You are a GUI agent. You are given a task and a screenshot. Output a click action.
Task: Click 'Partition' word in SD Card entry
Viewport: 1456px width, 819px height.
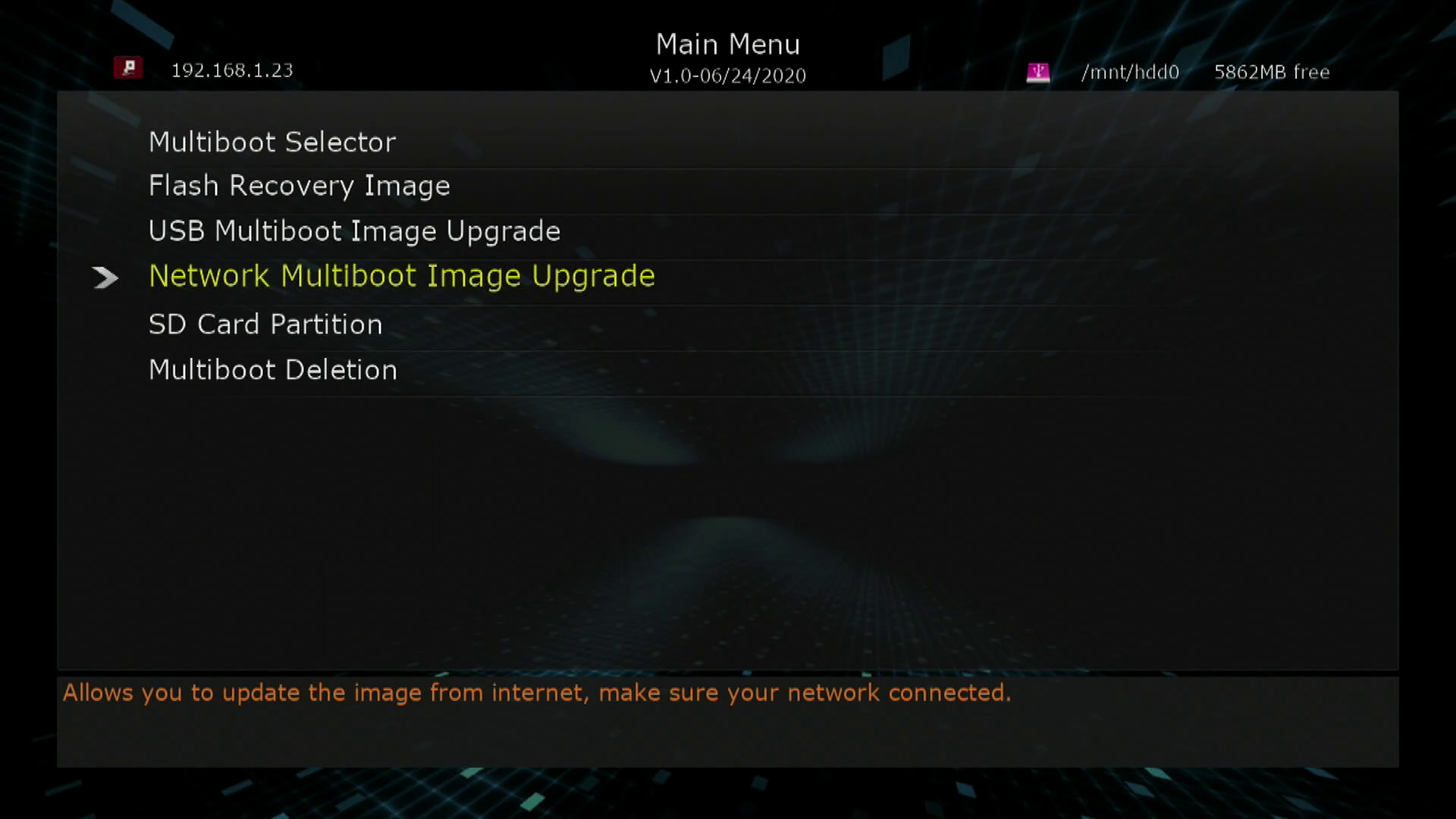(326, 325)
